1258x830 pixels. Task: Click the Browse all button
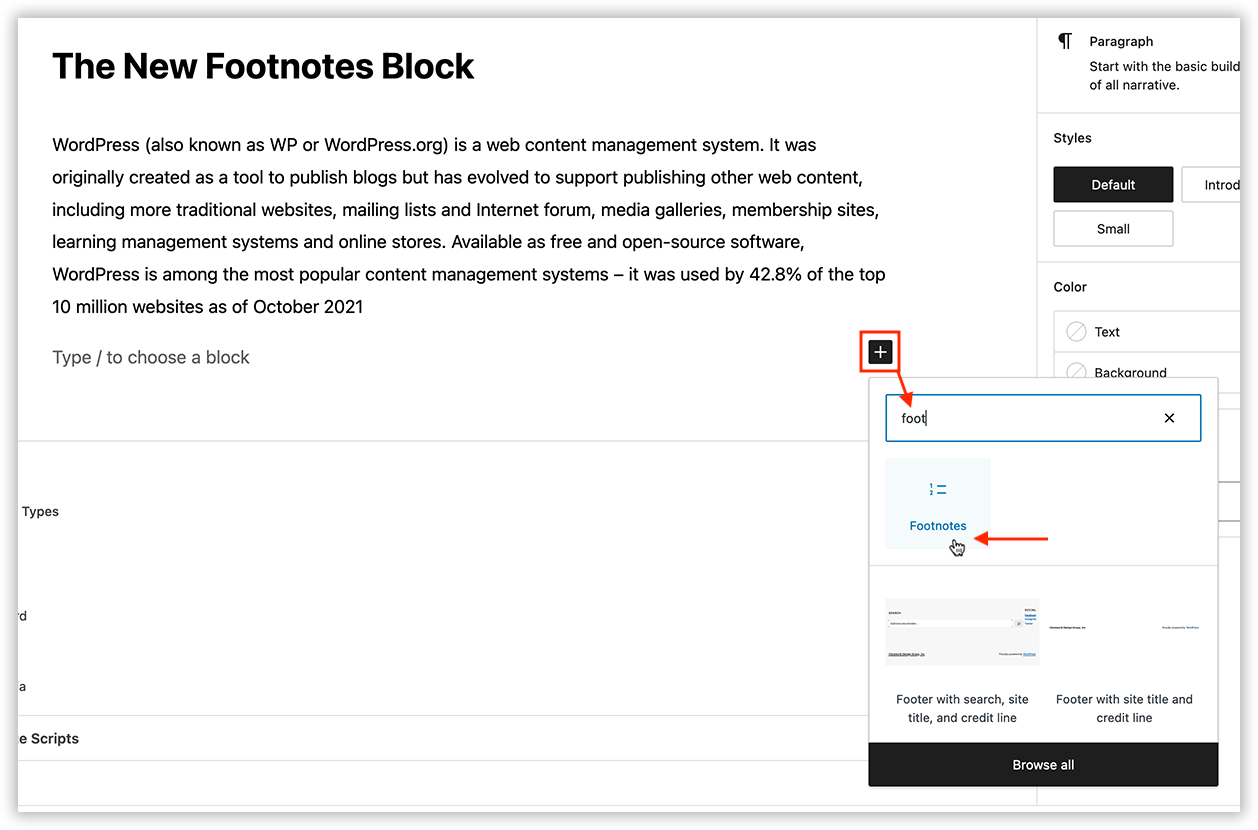pos(1042,764)
